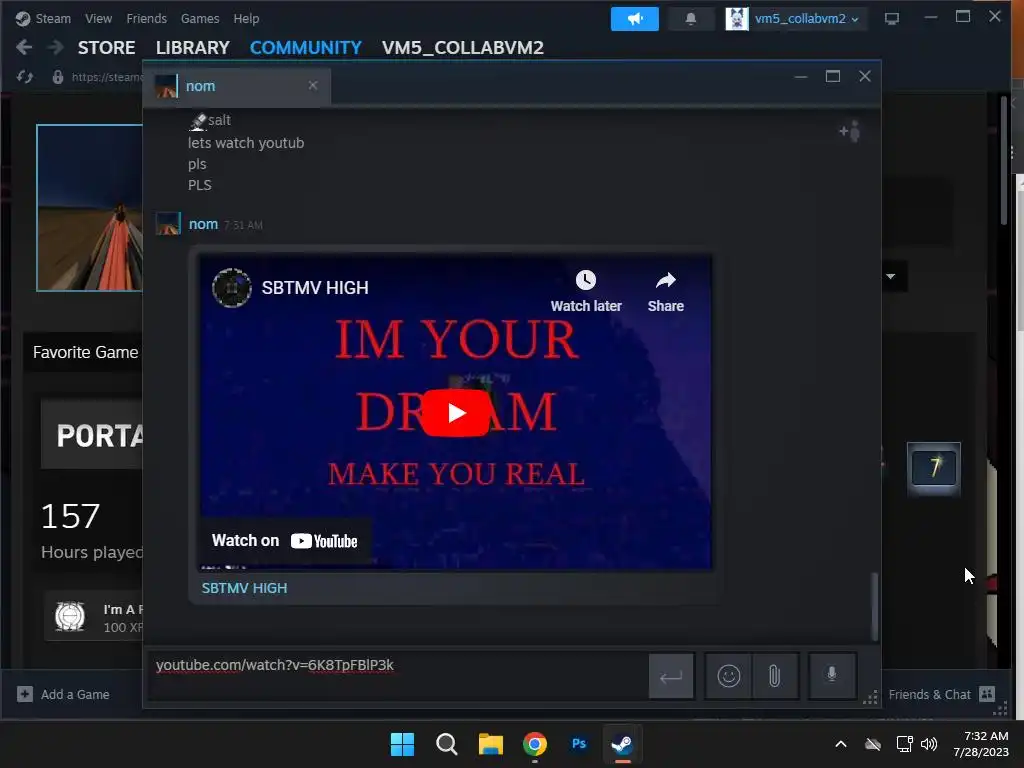Click the level 7 badge icon
1024x768 pixels.
(x=933, y=468)
